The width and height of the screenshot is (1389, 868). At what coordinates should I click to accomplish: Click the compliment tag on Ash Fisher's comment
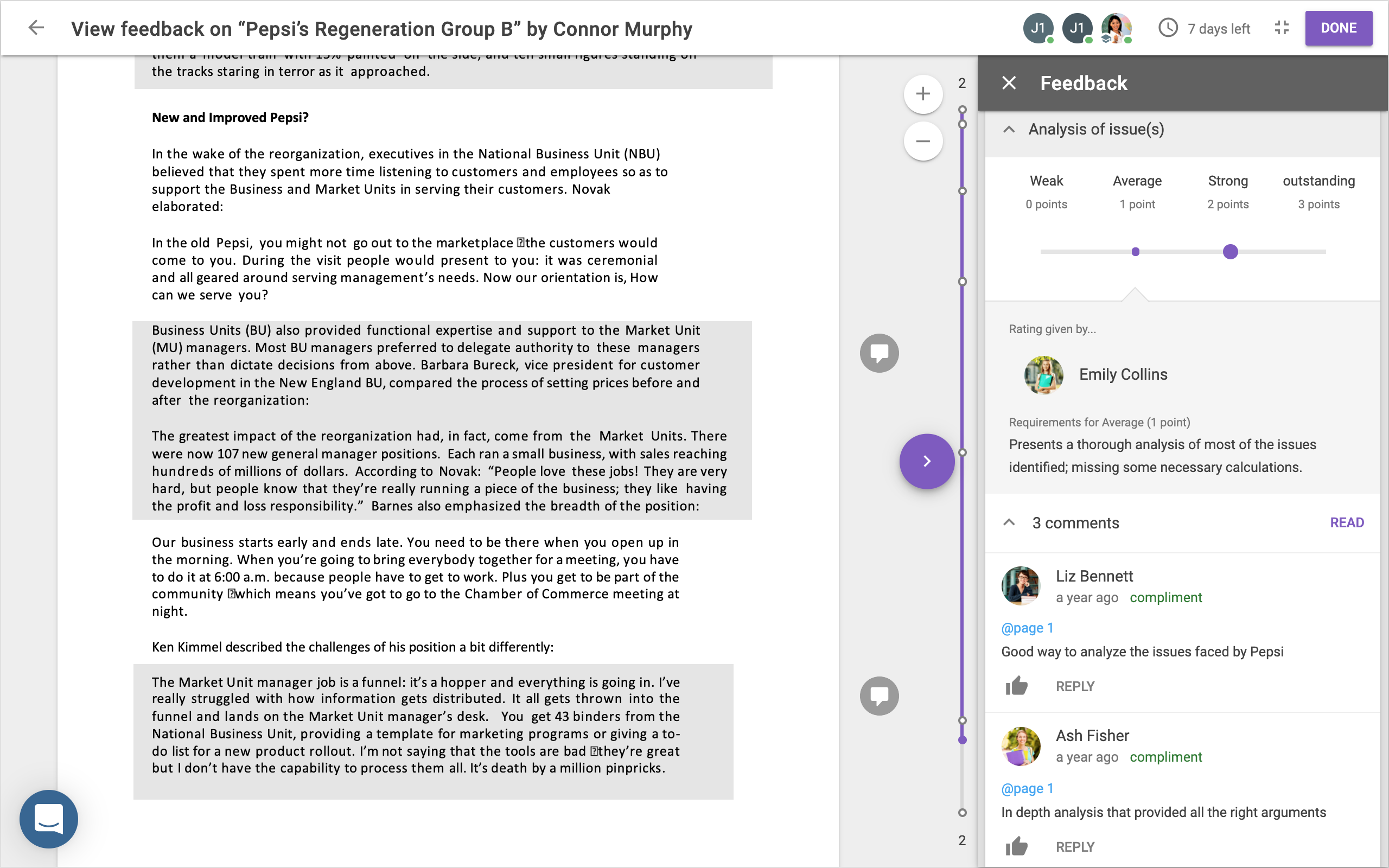coord(1165,757)
